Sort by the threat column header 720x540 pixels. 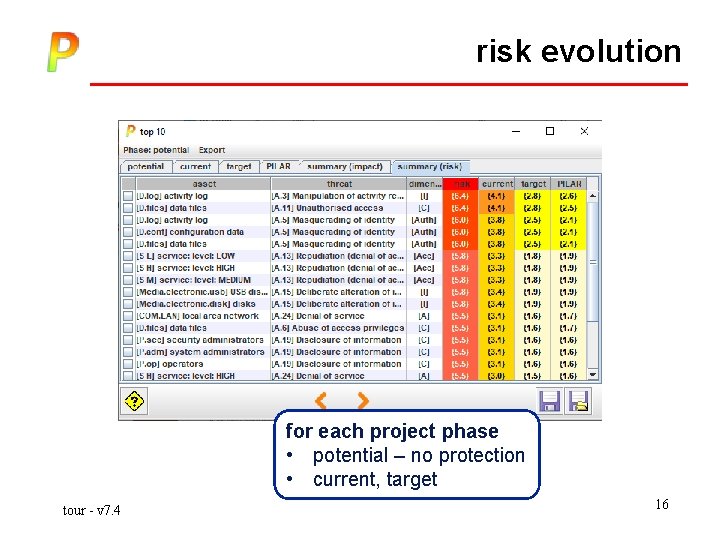(x=339, y=184)
